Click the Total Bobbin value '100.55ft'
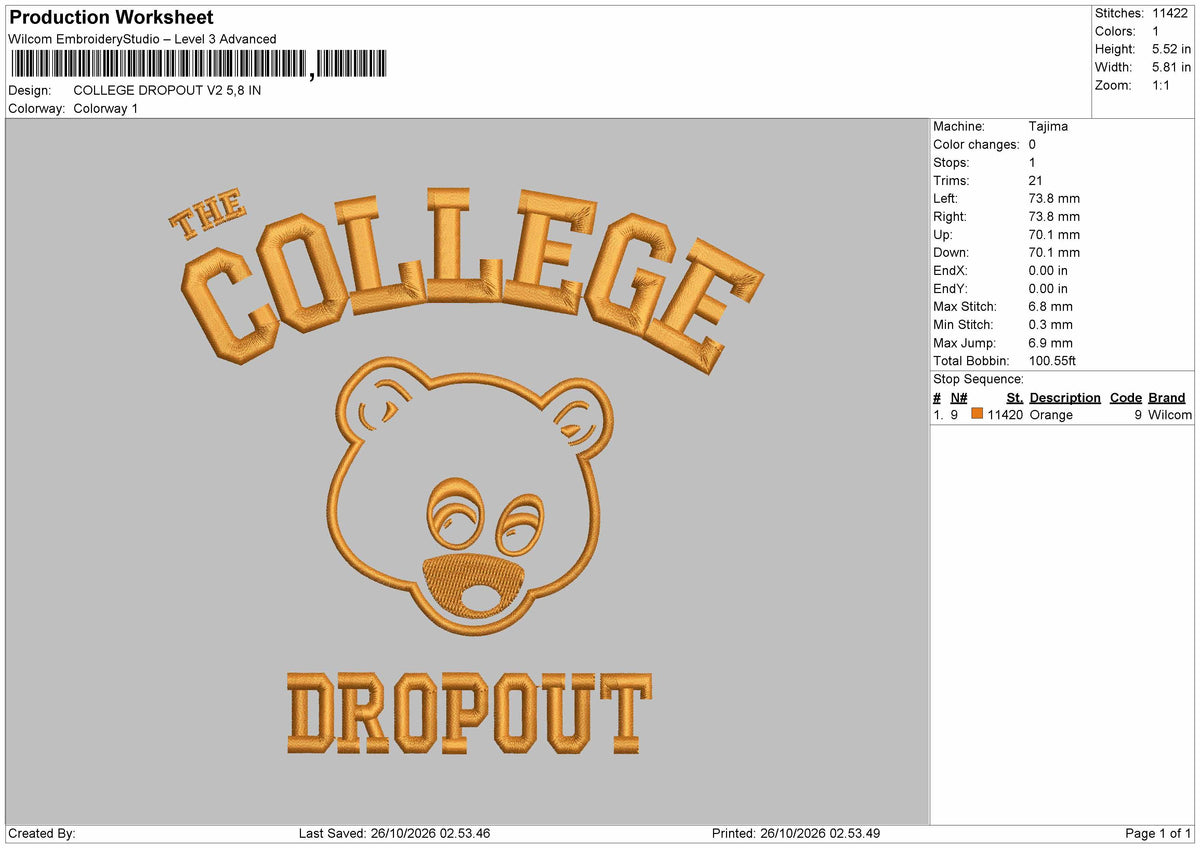This screenshot has width=1200, height=848. click(x=1052, y=360)
